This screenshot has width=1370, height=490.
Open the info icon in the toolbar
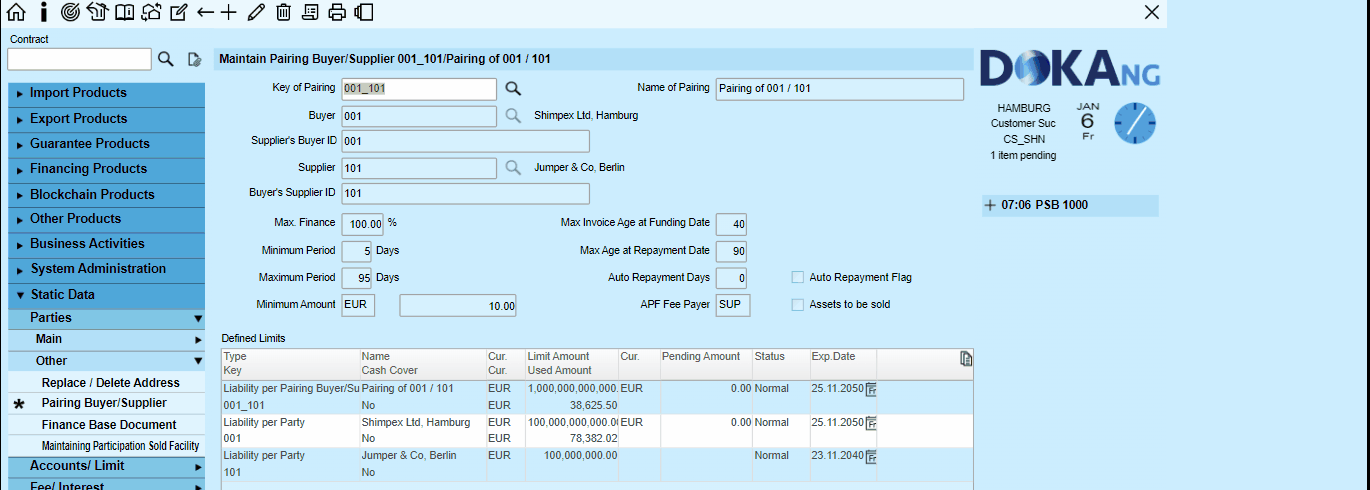click(x=43, y=12)
